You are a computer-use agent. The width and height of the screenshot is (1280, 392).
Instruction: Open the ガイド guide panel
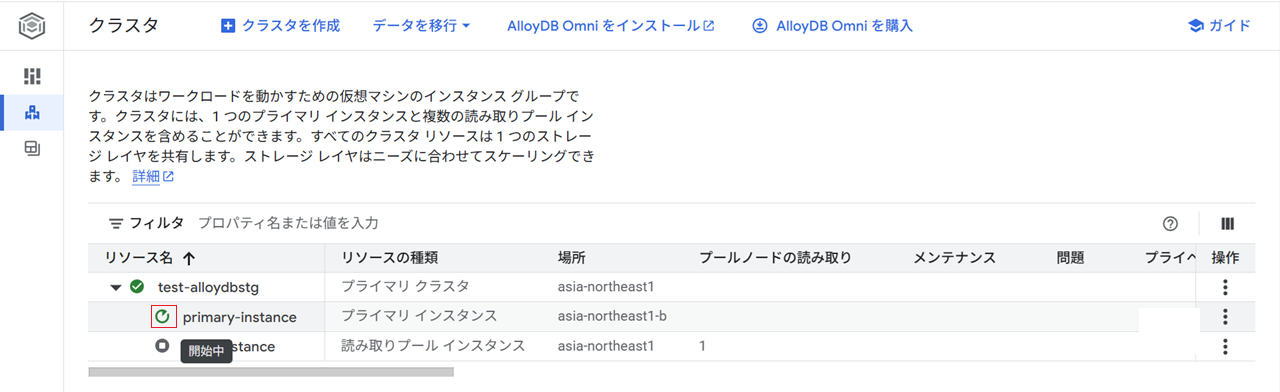click(1219, 26)
